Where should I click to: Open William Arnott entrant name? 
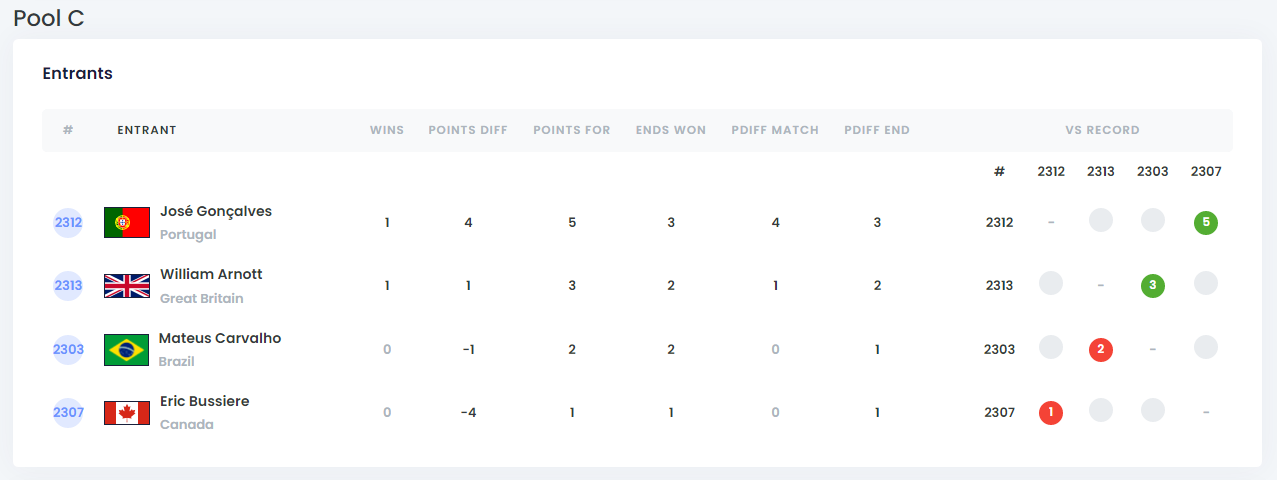tap(211, 274)
